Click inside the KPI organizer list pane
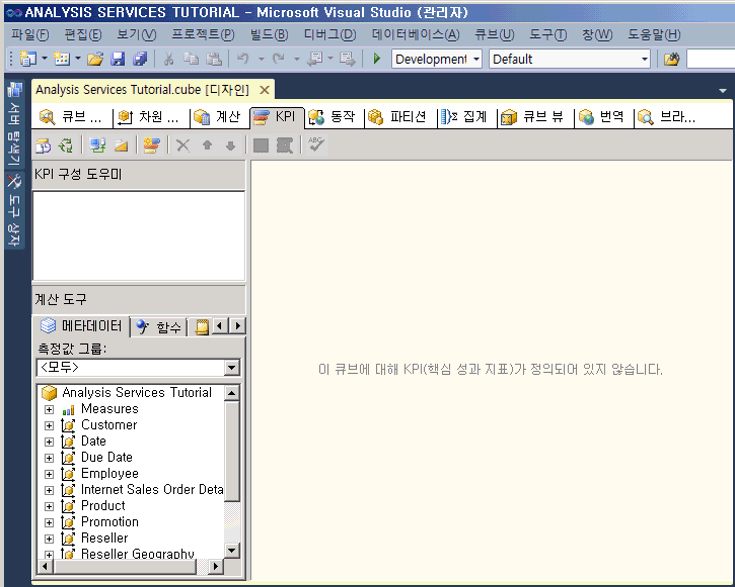 pos(139,235)
